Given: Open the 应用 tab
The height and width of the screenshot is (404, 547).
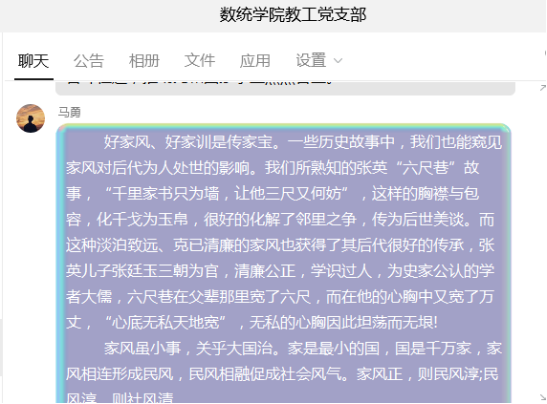Looking at the screenshot, I should [255, 61].
